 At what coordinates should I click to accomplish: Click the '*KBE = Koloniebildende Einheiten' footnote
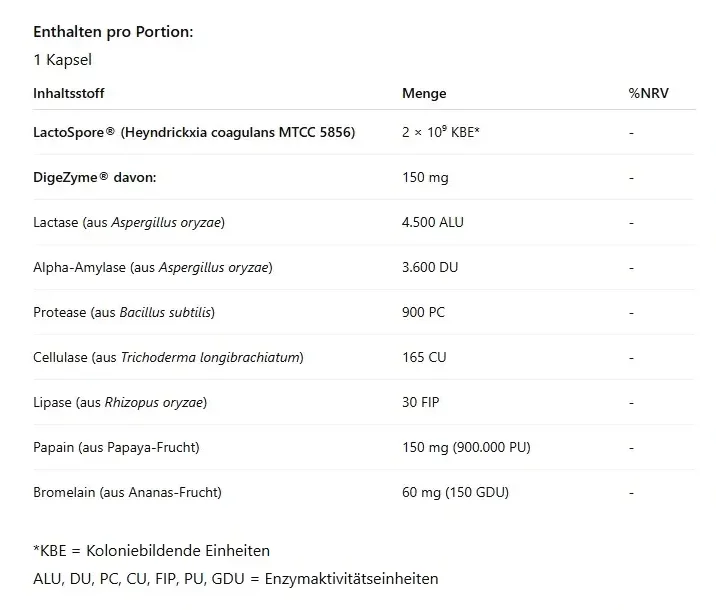pos(151,550)
